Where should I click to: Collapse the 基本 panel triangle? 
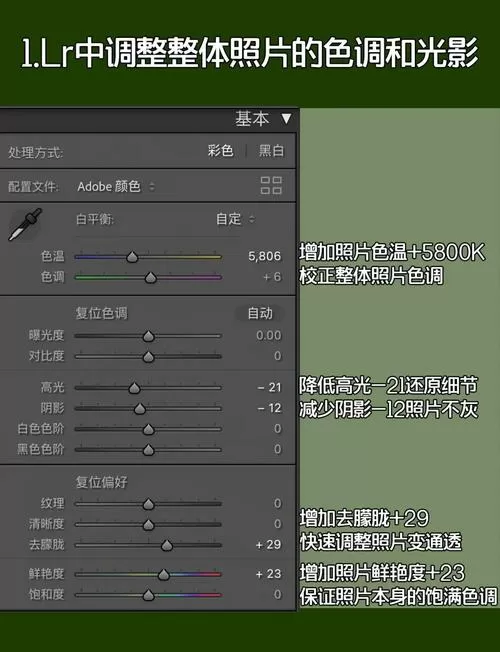coord(286,119)
